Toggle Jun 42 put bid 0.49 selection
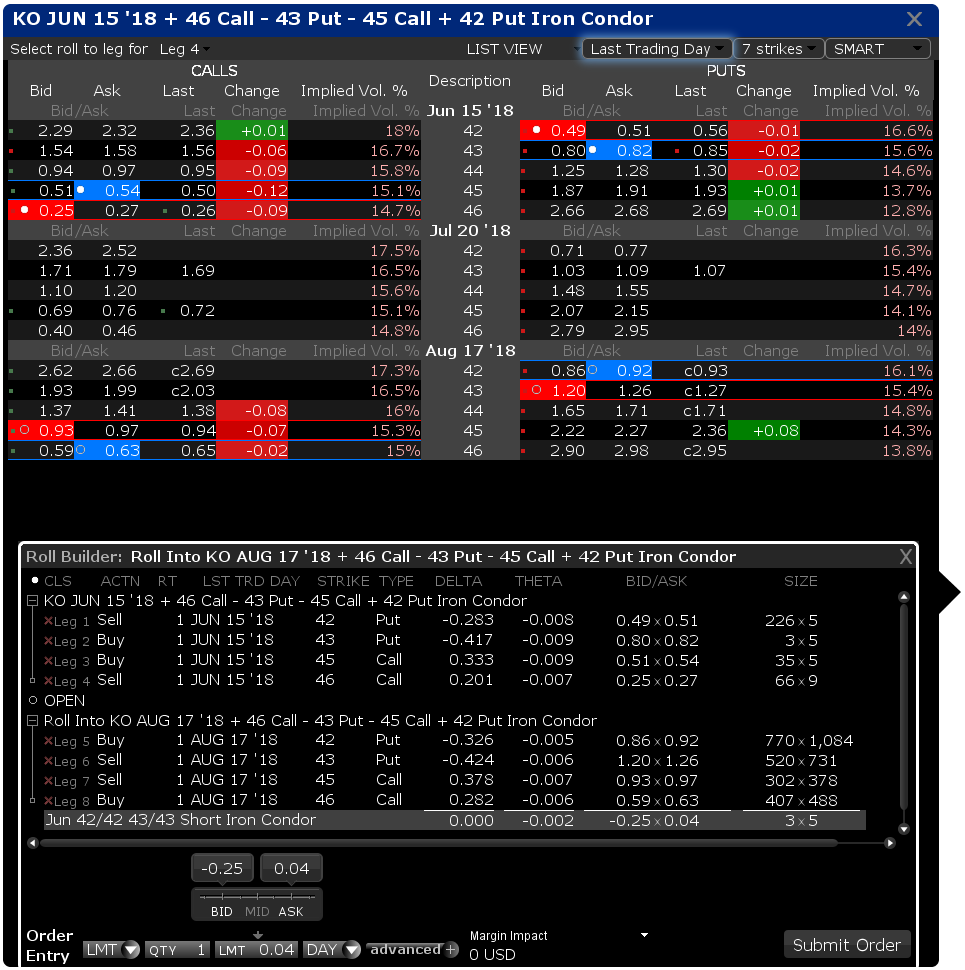The width and height of the screenshot is (965, 970). (x=552, y=131)
